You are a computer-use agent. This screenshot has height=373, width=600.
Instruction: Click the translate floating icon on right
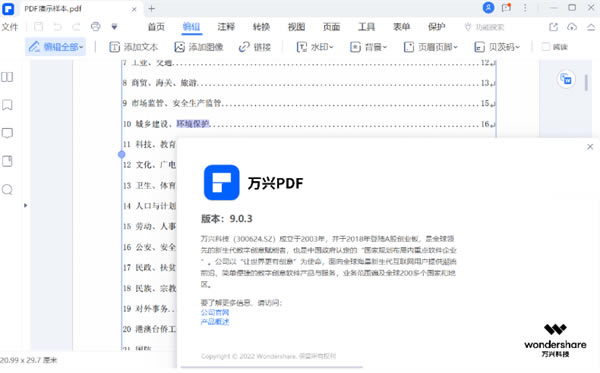click(566, 80)
